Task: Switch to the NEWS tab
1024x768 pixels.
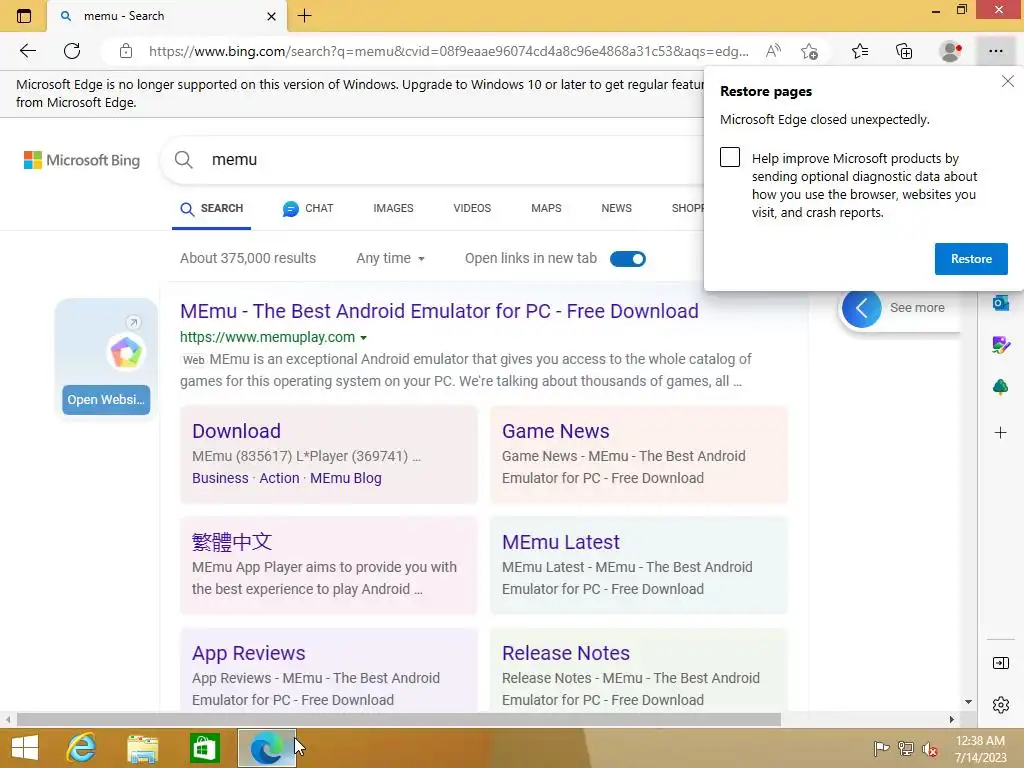Action: click(x=616, y=208)
